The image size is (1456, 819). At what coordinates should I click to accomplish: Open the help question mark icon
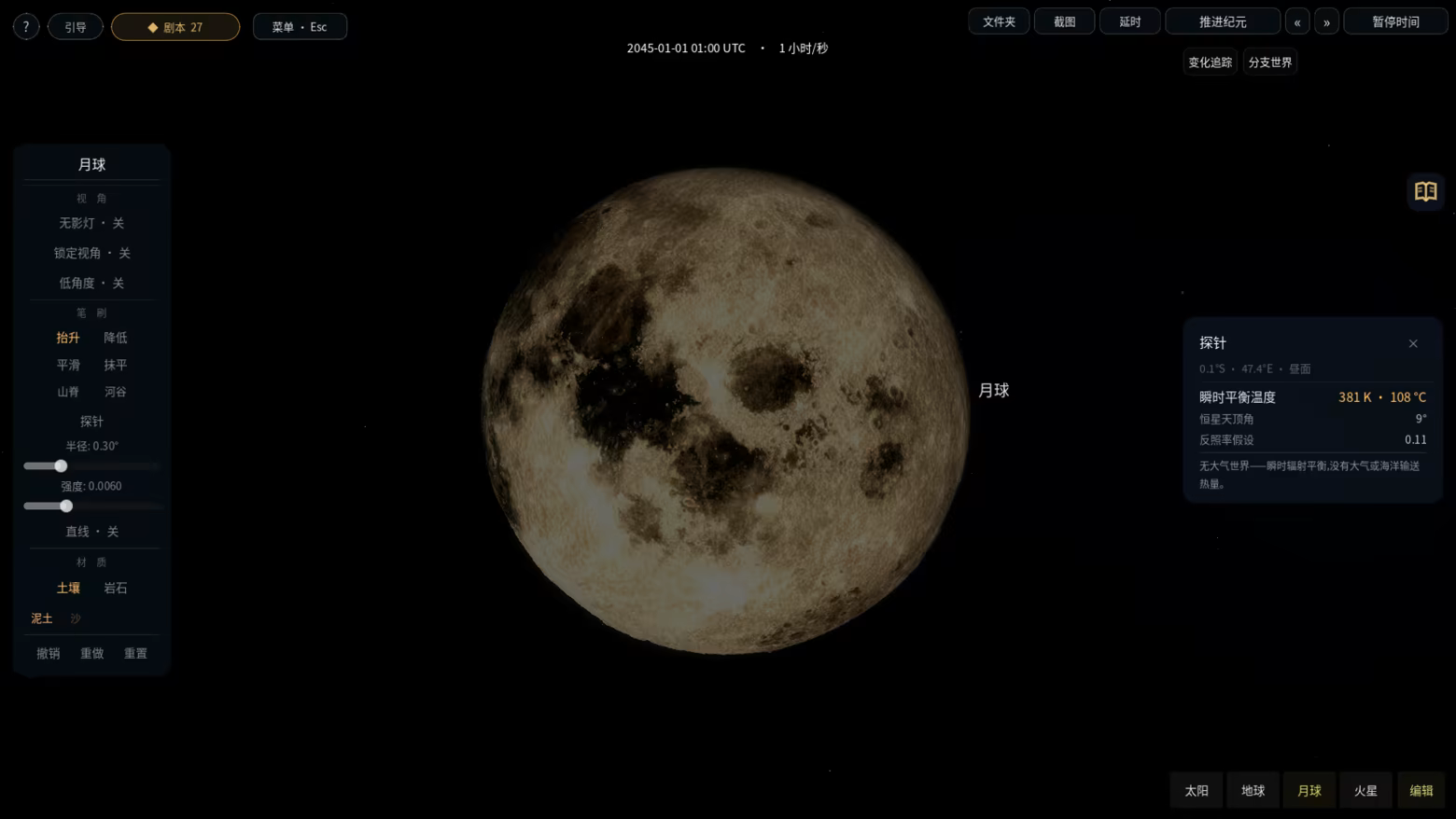pyautogui.click(x=26, y=26)
